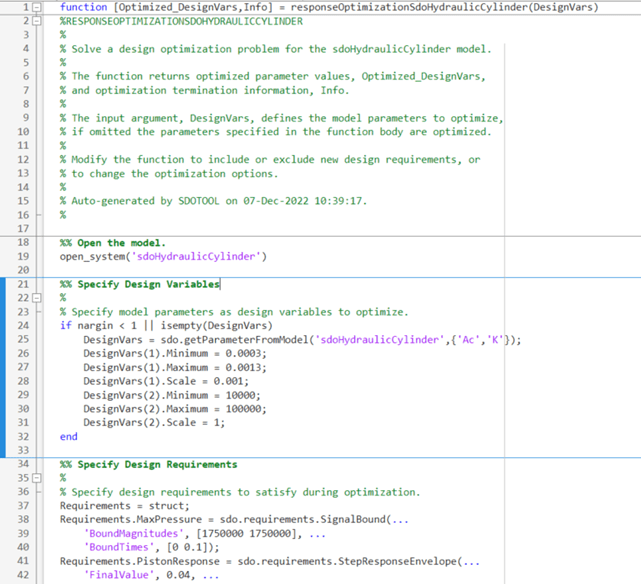Click the 'FinalValue' string on line 42
Image resolution: width=641 pixels, height=584 pixels.
tap(119, 575)
